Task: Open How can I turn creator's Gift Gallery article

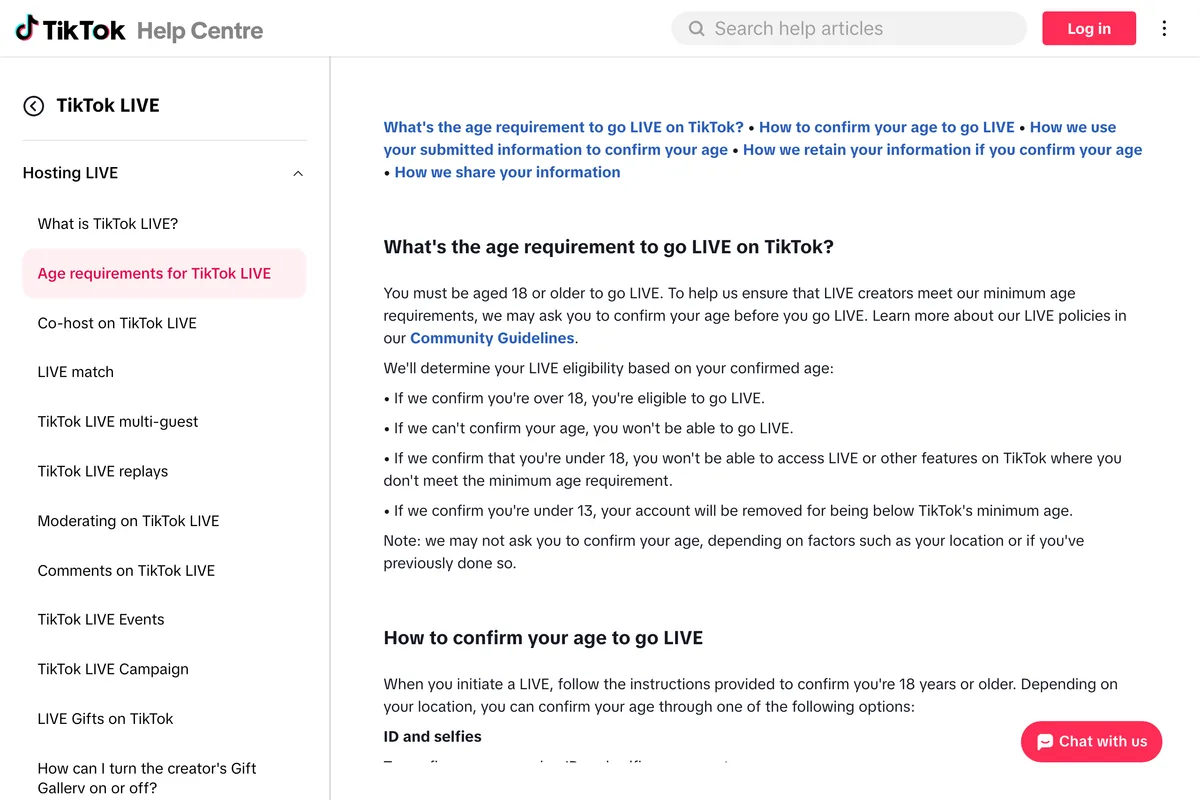Action: click(x=147, y=778)
